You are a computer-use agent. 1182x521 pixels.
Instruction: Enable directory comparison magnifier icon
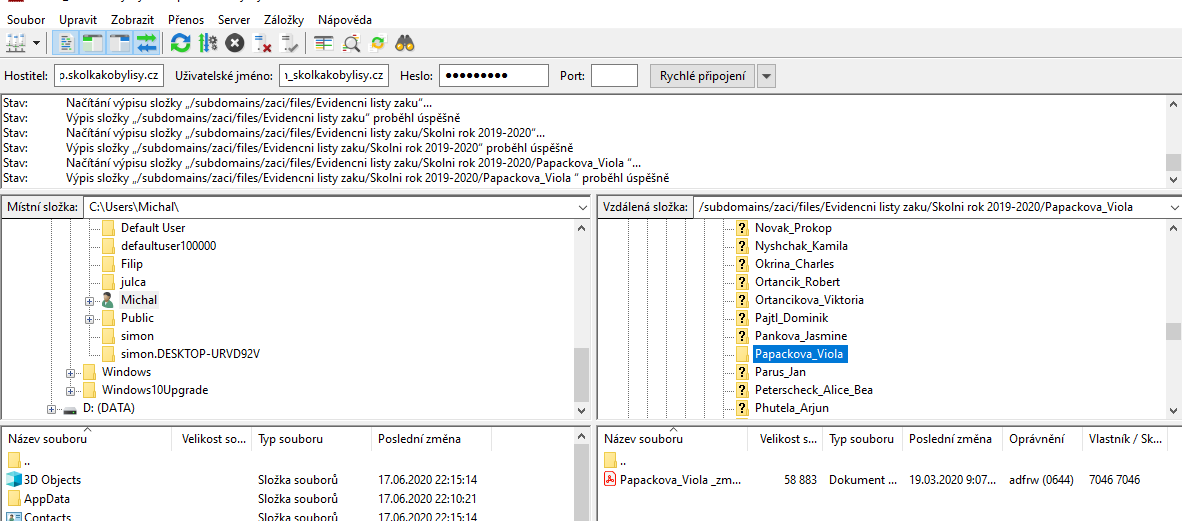pos(351,43)
